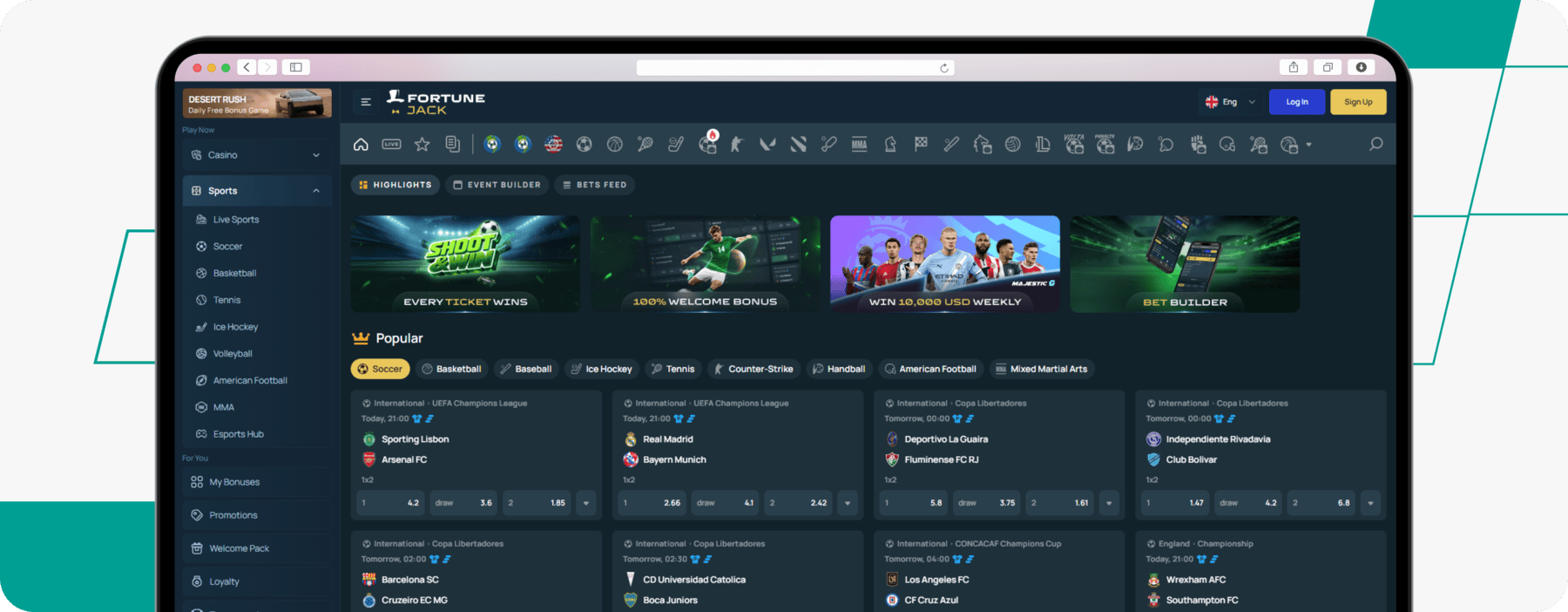
Task: Bet on Club Bolivar at odds 6.8
Action: point(1321,503)
